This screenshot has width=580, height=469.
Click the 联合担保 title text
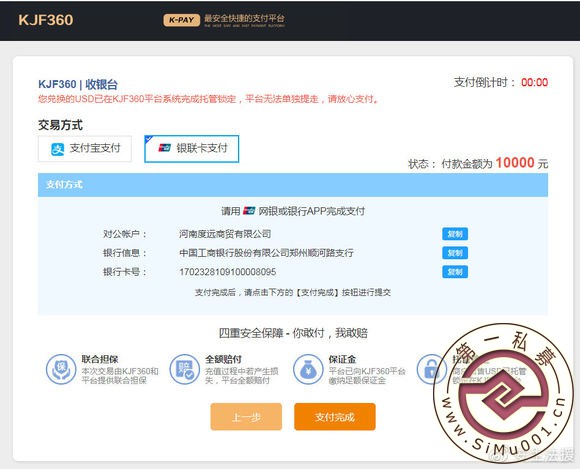click(x=100, y=359)
